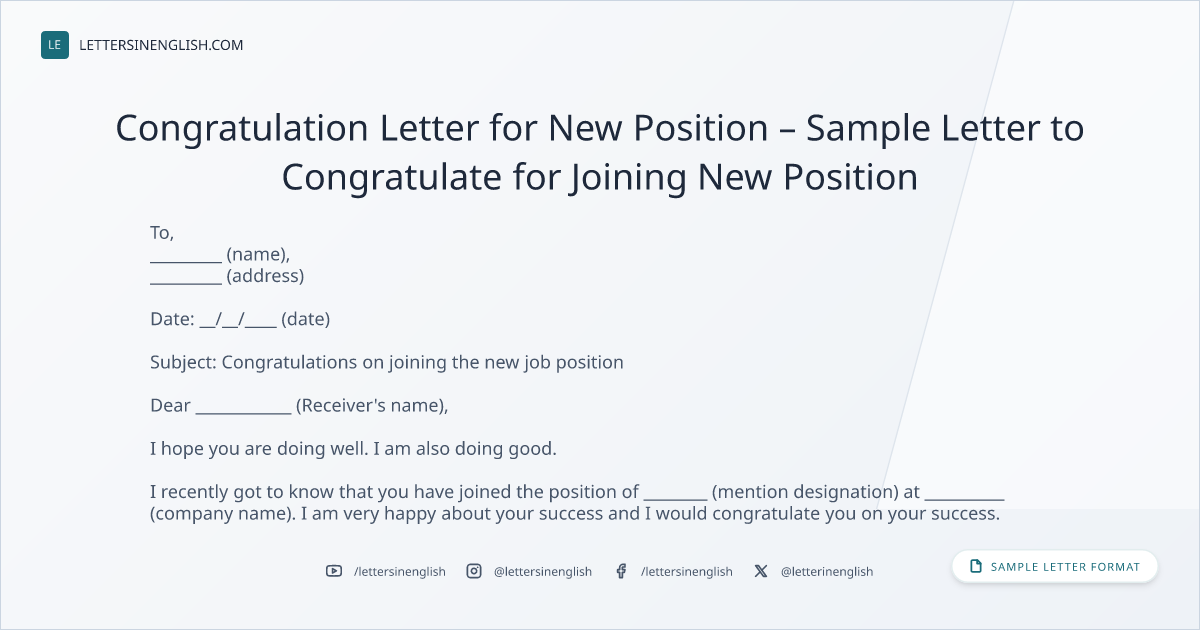The width and height of the screenshot is (1200, 630).
Task: Click the X (Twitter) icon
Action: coord(761,571)
